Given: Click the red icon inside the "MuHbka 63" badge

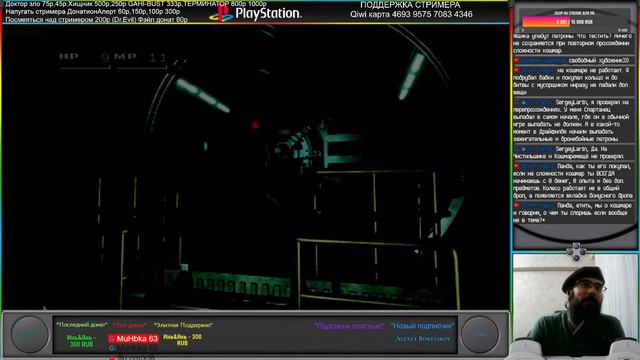Looking at the screenshot, I should click(x=112, y=339).
